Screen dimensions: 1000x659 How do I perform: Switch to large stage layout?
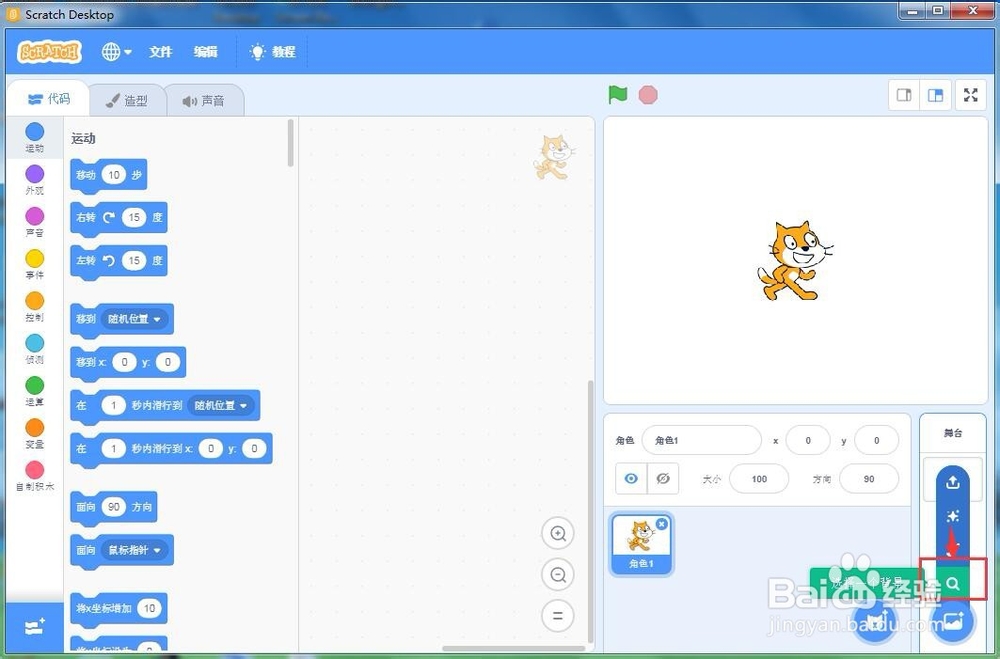(936, 95)
